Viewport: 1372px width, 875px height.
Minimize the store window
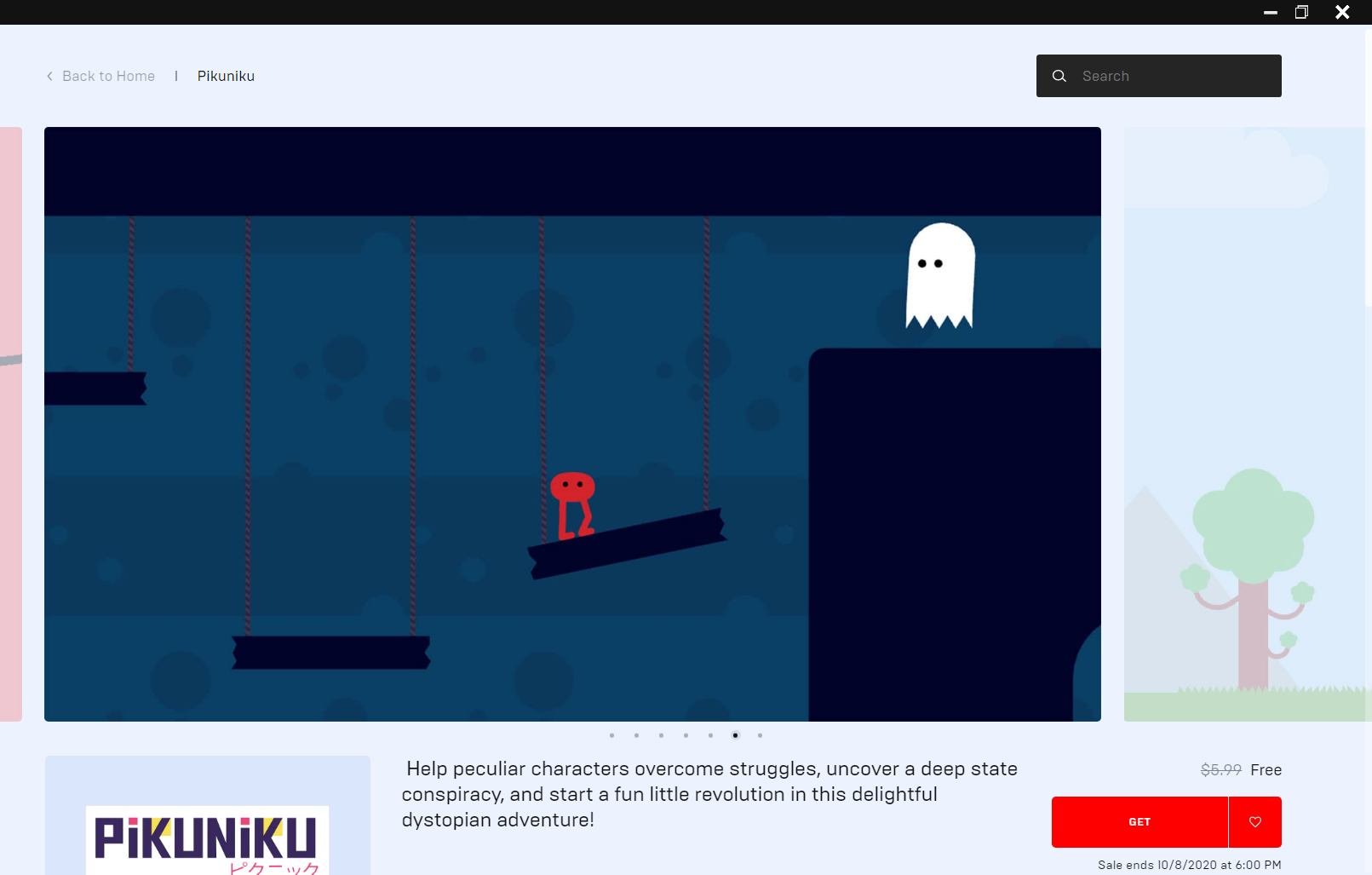pos(1271,12)
